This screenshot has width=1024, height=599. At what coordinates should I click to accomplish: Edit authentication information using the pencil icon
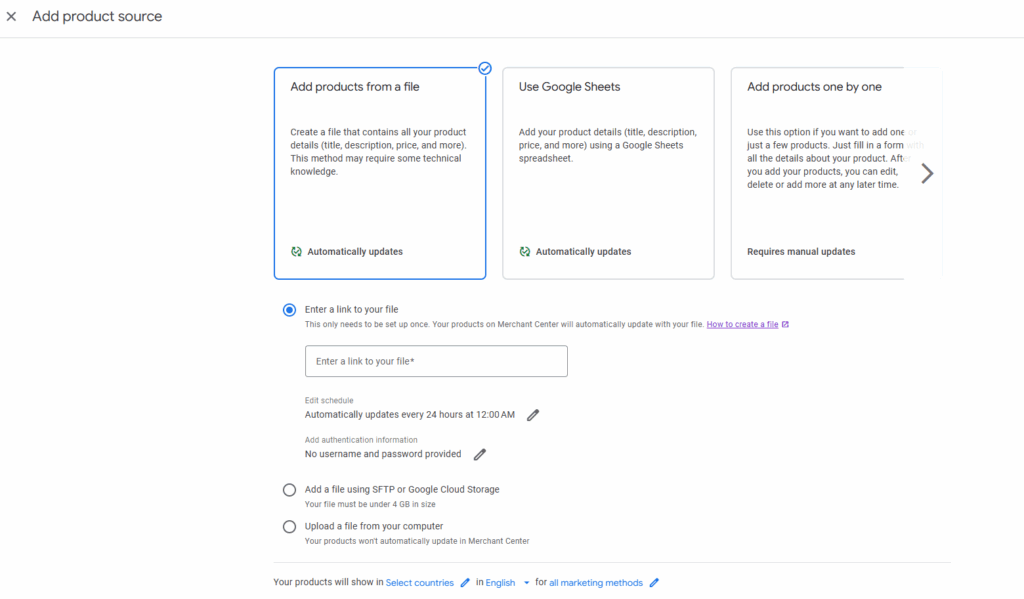click(479, 454)
